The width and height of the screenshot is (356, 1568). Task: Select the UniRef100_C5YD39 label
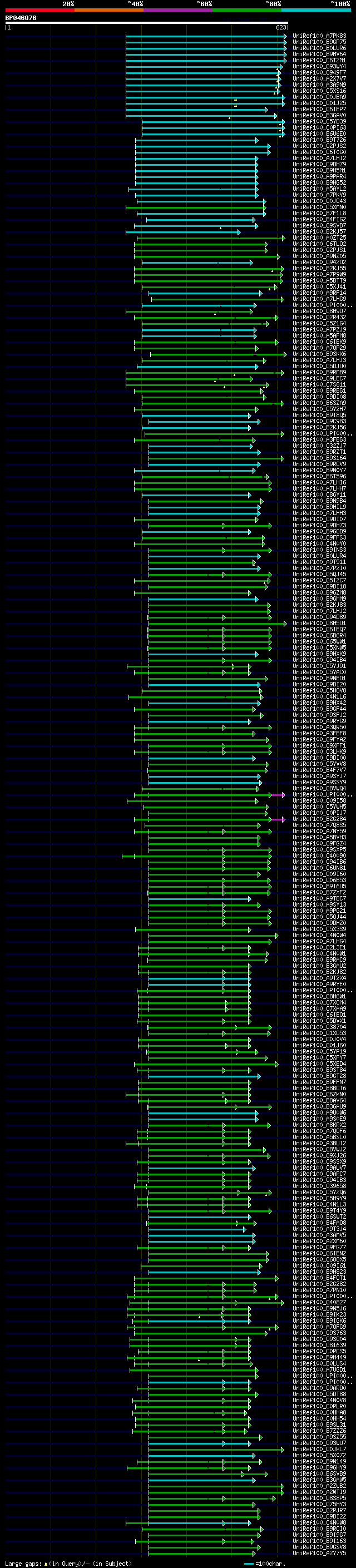(x=319, y=121)
